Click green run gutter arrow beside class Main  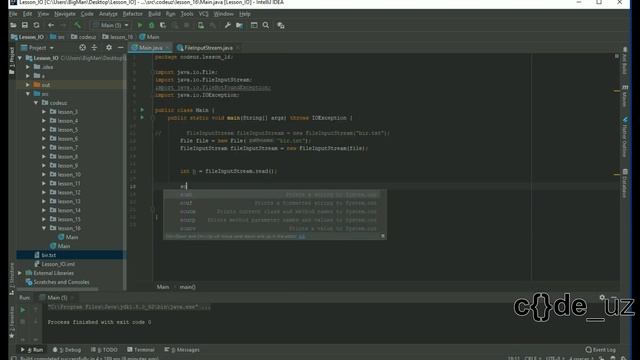coord(142,110)
